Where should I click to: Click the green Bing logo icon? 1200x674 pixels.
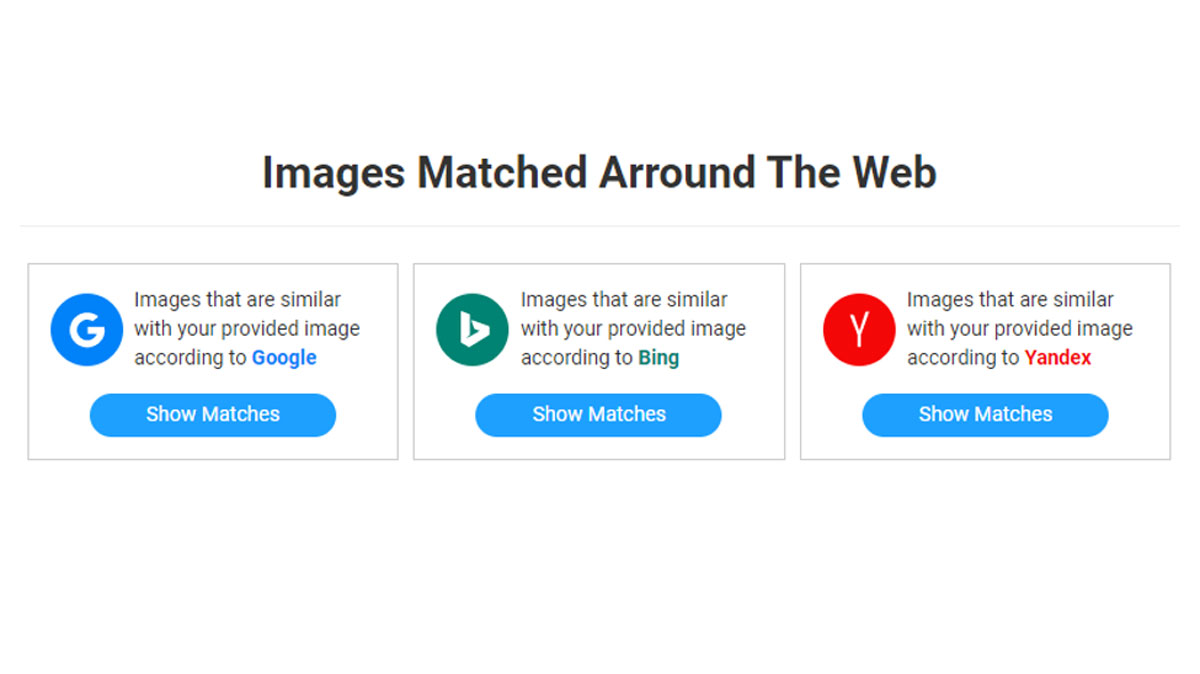pyautogui.click(x=473, y=330)
